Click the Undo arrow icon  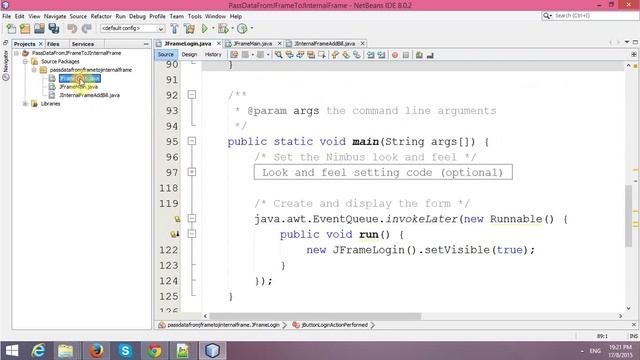[72, 29]
